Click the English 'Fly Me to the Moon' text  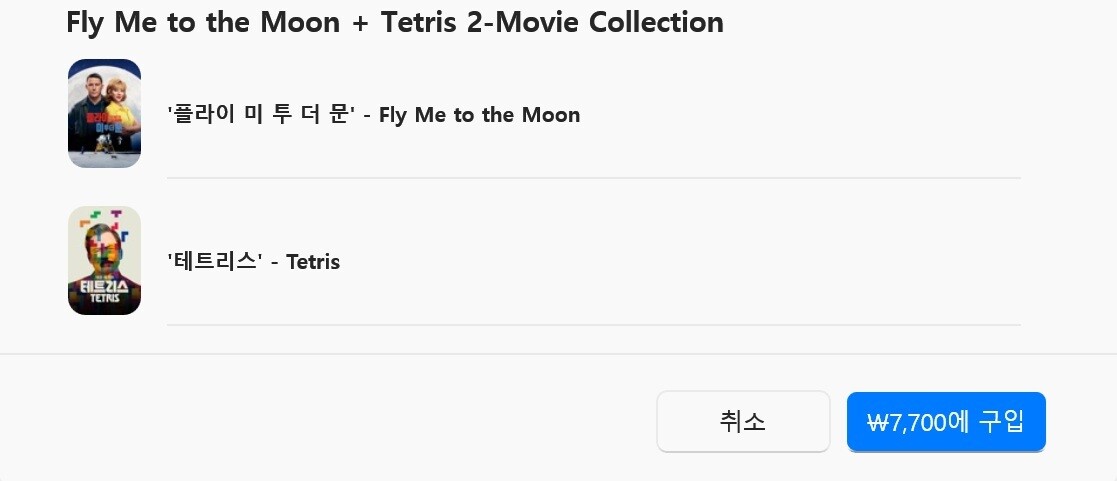(479, 115)
